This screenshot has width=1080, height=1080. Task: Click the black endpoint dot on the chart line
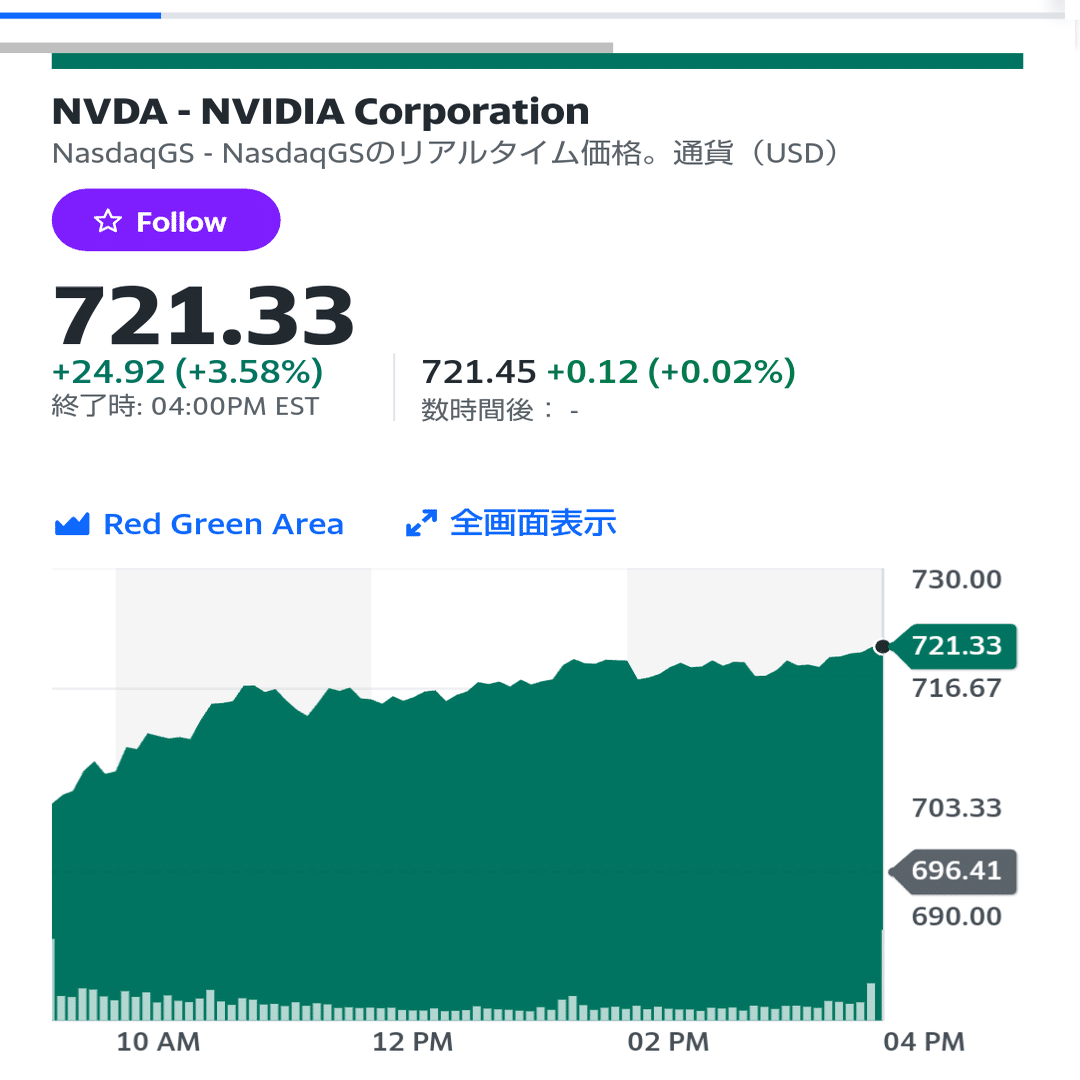click(x=882, y=647)
